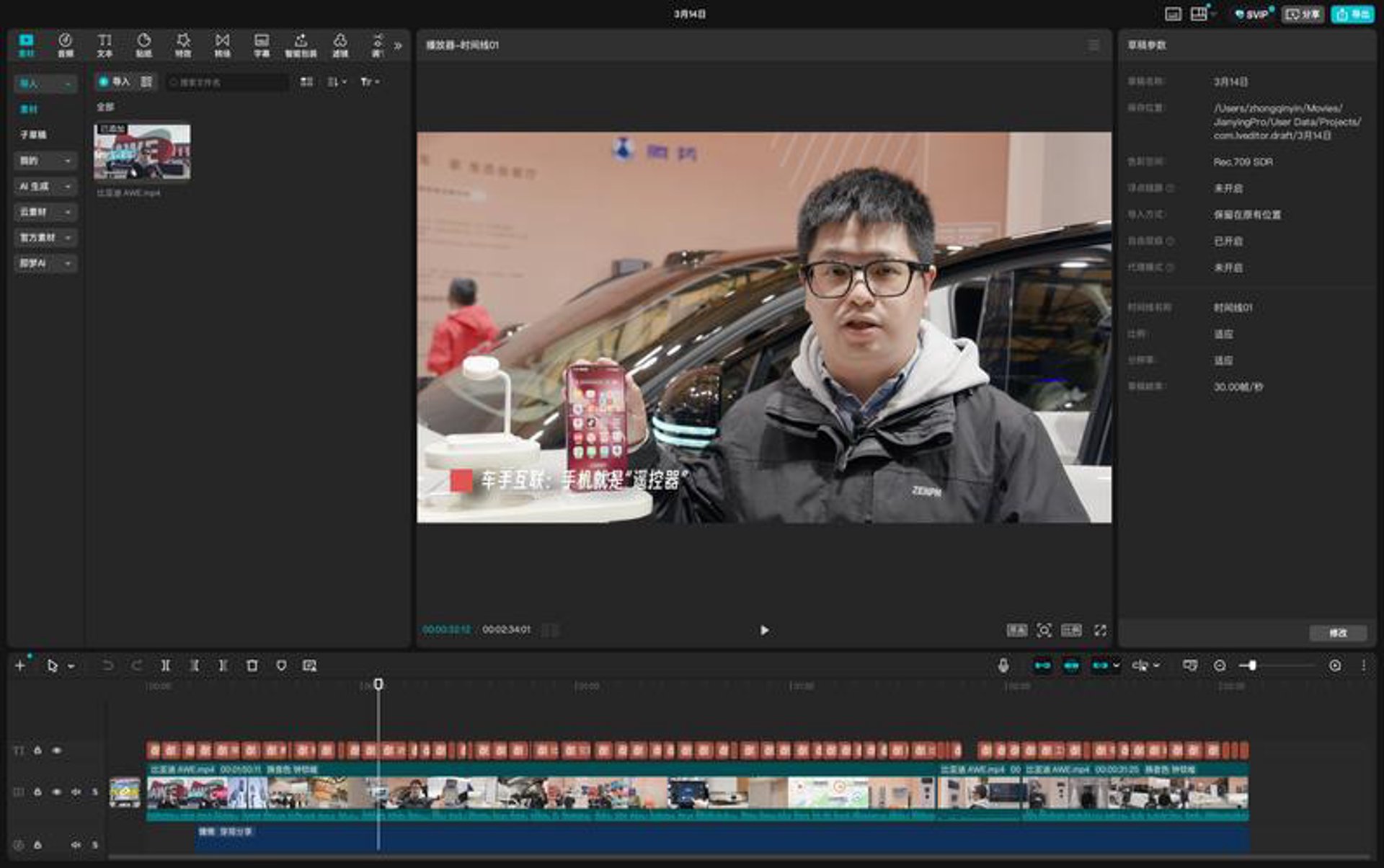
Task: Delete the selected clip with trash icon
Action: pos(252,665)
